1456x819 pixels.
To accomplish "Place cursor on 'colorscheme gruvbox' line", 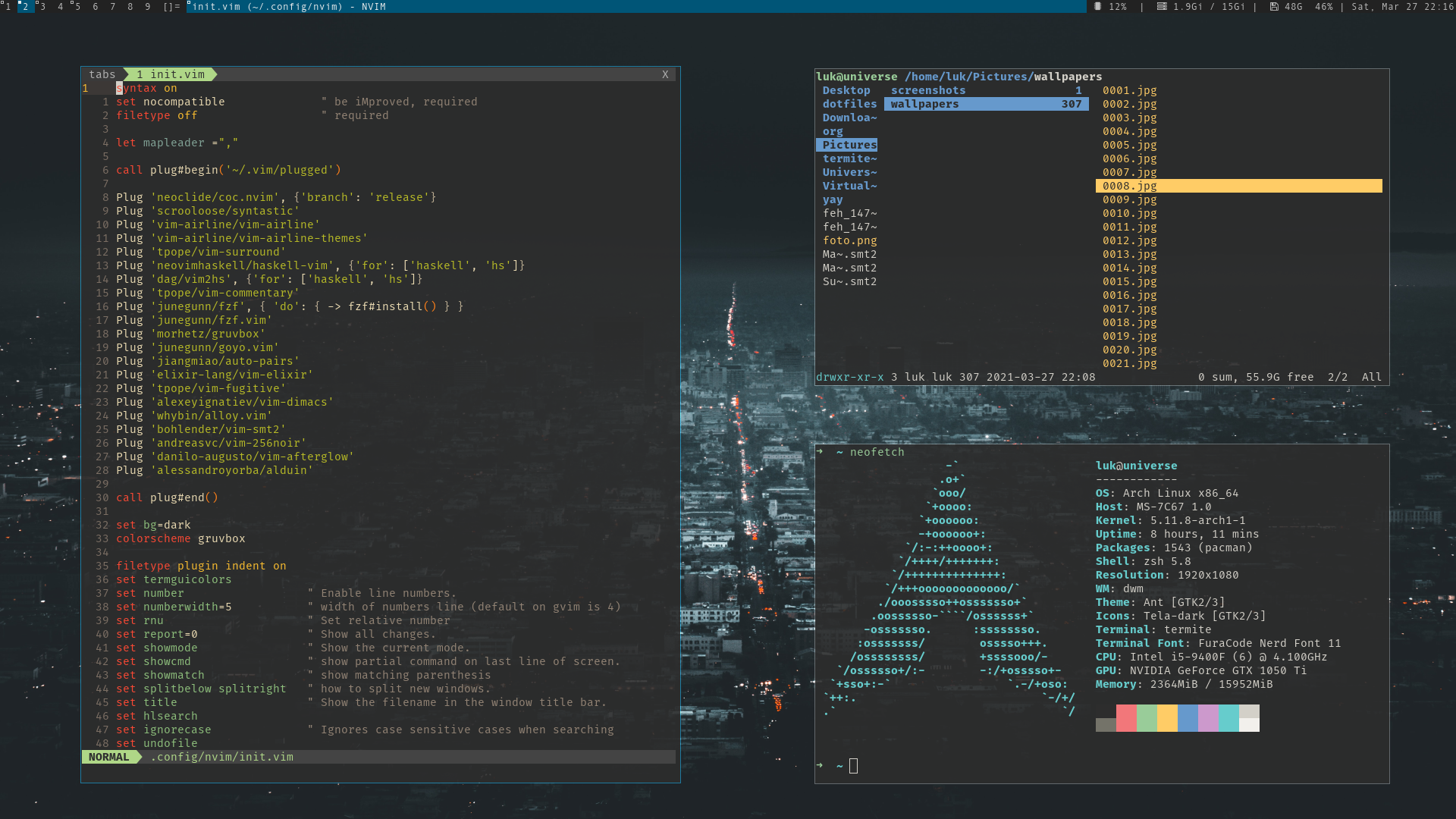I will 180,538.
